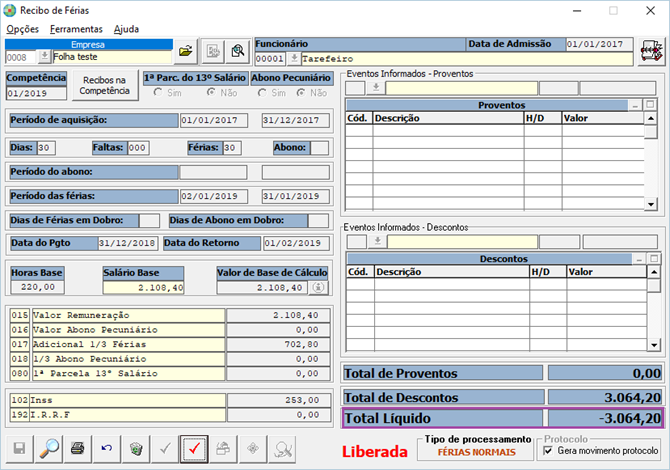Click the grayed person-search icon
This screenshot has width=670, height=470.
[282, 449]
